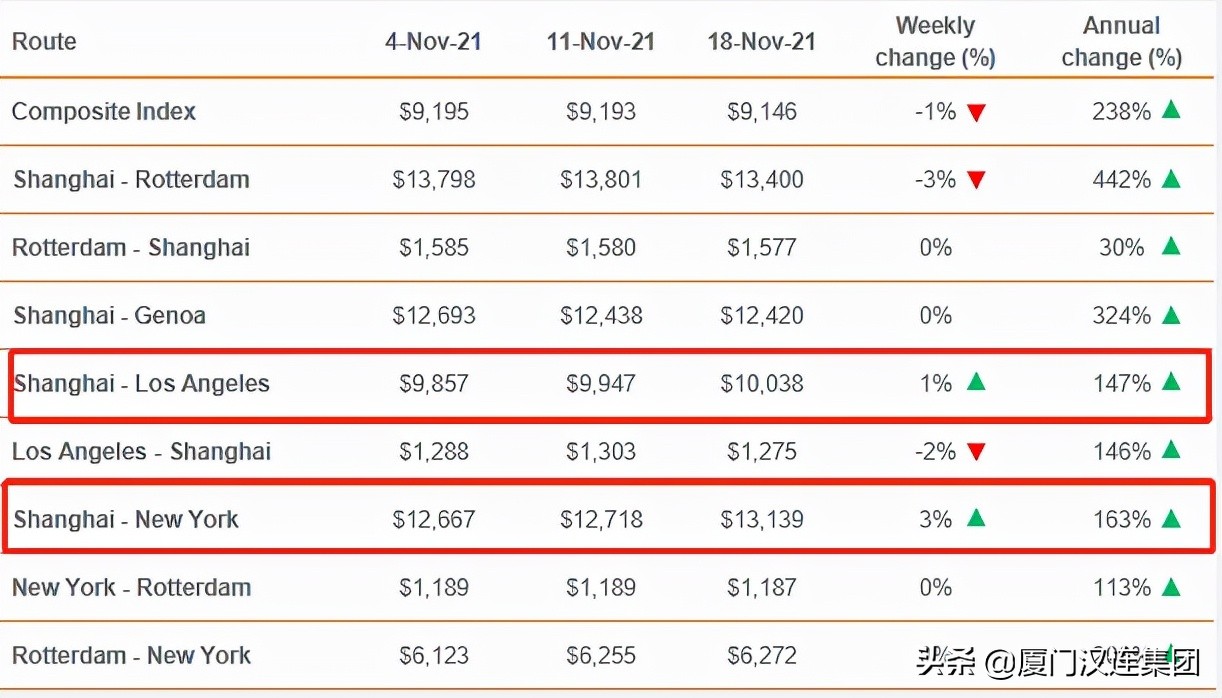This screenshot has width=1222, height=698.
Task: Click the green annual arrow beside 238%
Action: [1171, 110]
